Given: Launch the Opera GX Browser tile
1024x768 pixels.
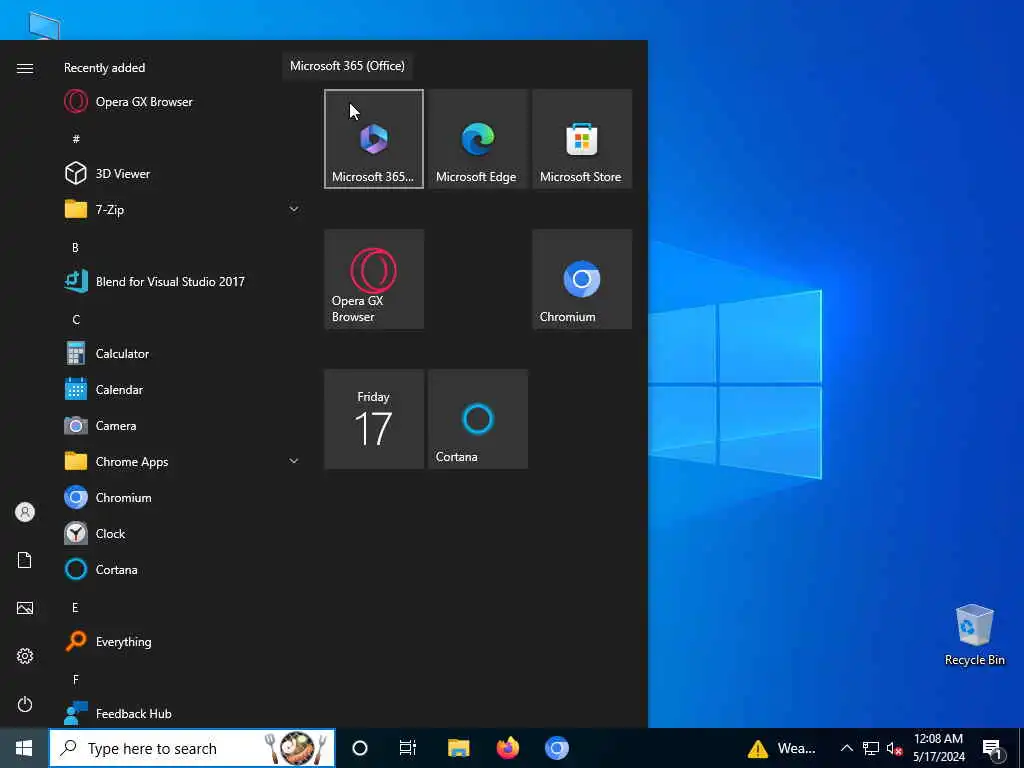Looking at the screenshot, I should click(374, 279).
